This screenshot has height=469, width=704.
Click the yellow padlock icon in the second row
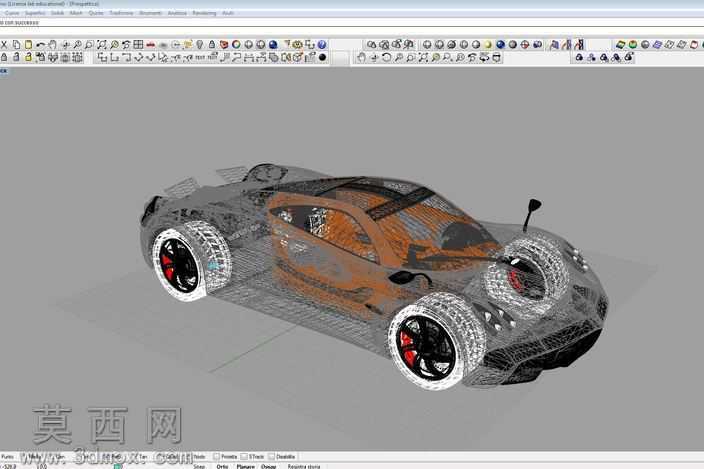[x=28, y=57]
